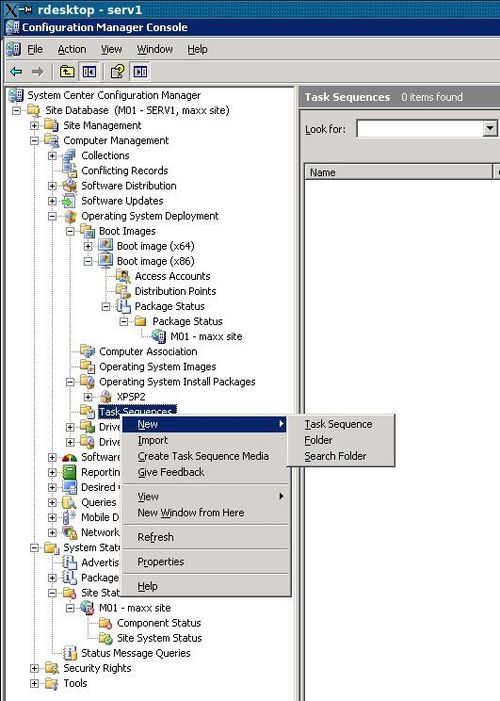Focus the Look for text field
500x701 pixels.
tap(420, 129)
